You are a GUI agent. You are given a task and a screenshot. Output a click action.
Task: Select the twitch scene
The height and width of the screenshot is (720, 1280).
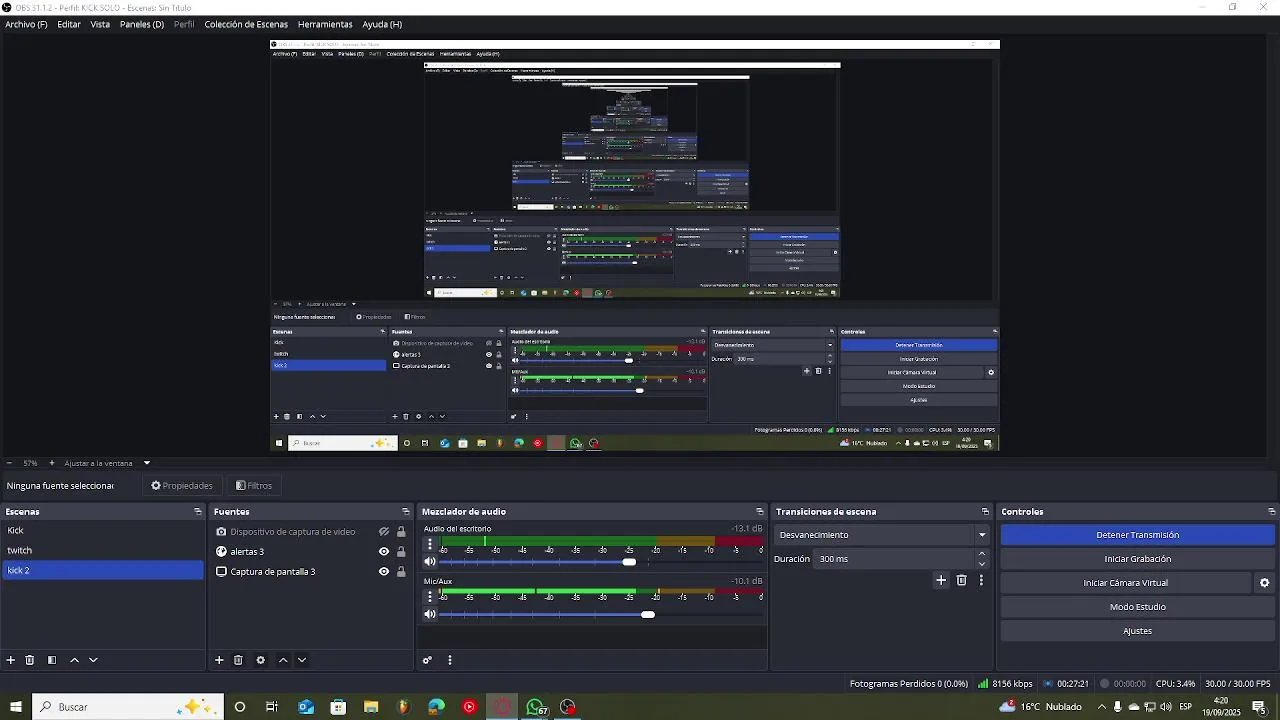click(102, 550)
